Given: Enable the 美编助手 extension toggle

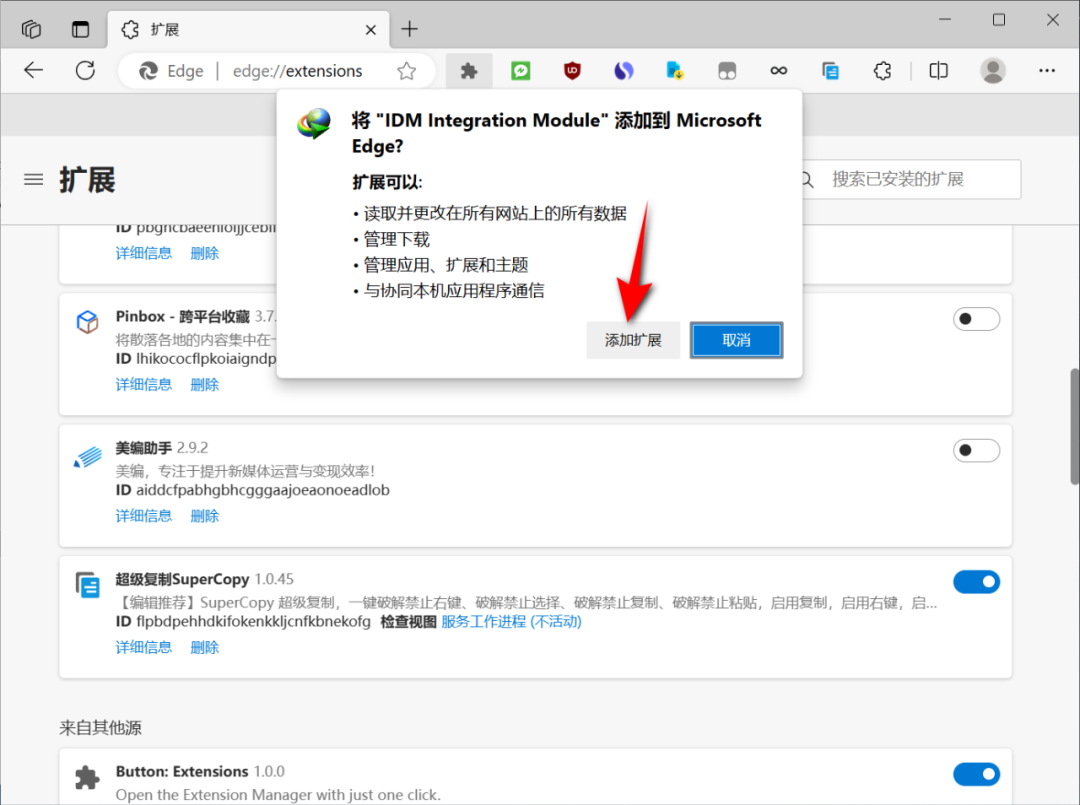Looking at the screenshot, I should [976, 450].
